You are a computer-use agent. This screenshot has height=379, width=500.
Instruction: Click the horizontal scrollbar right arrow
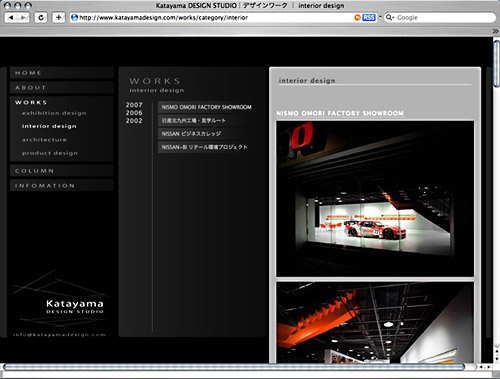click(490, 367)
